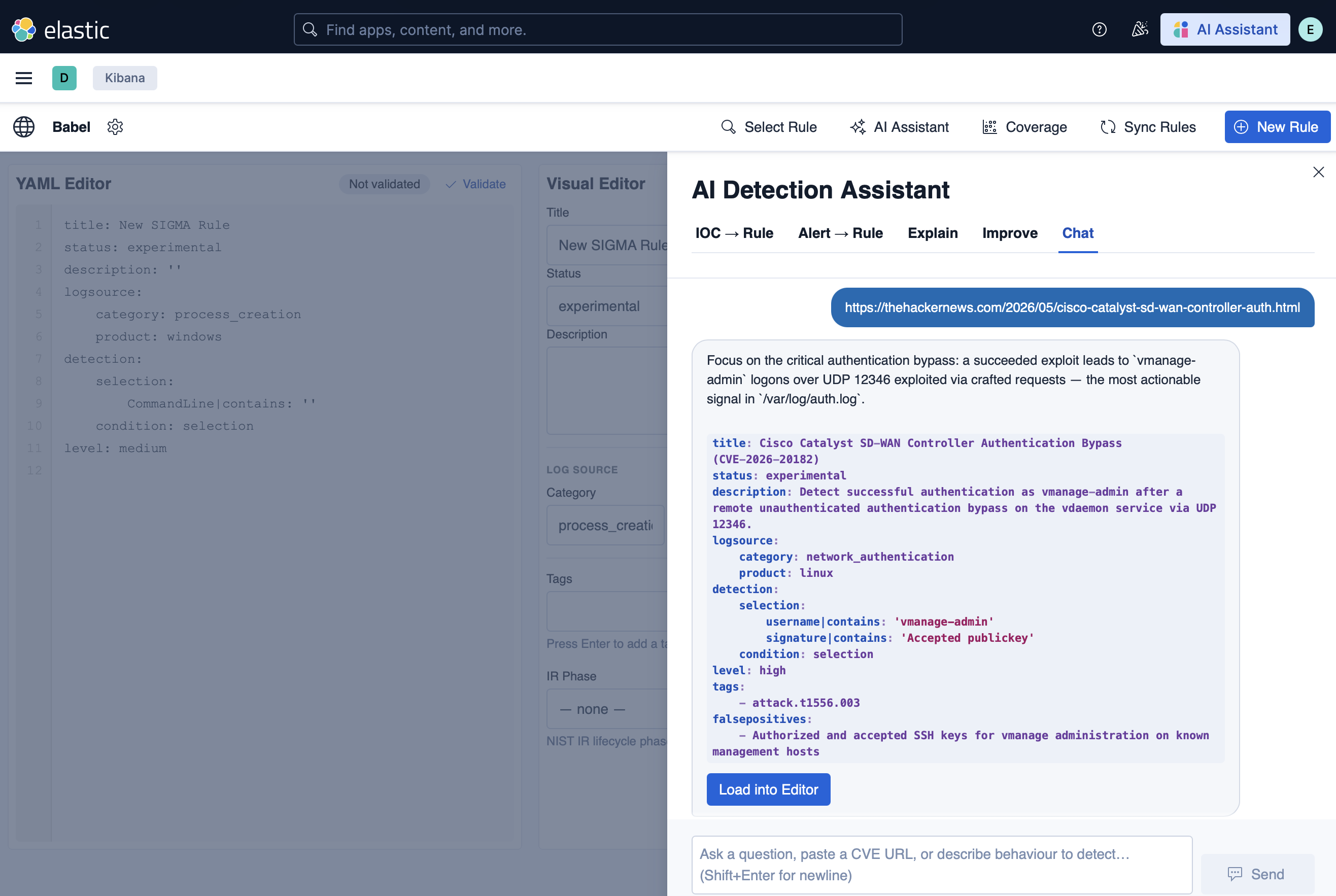Click Select Rule in the toolbar
1336x896 pixels.
coord(769,127)
